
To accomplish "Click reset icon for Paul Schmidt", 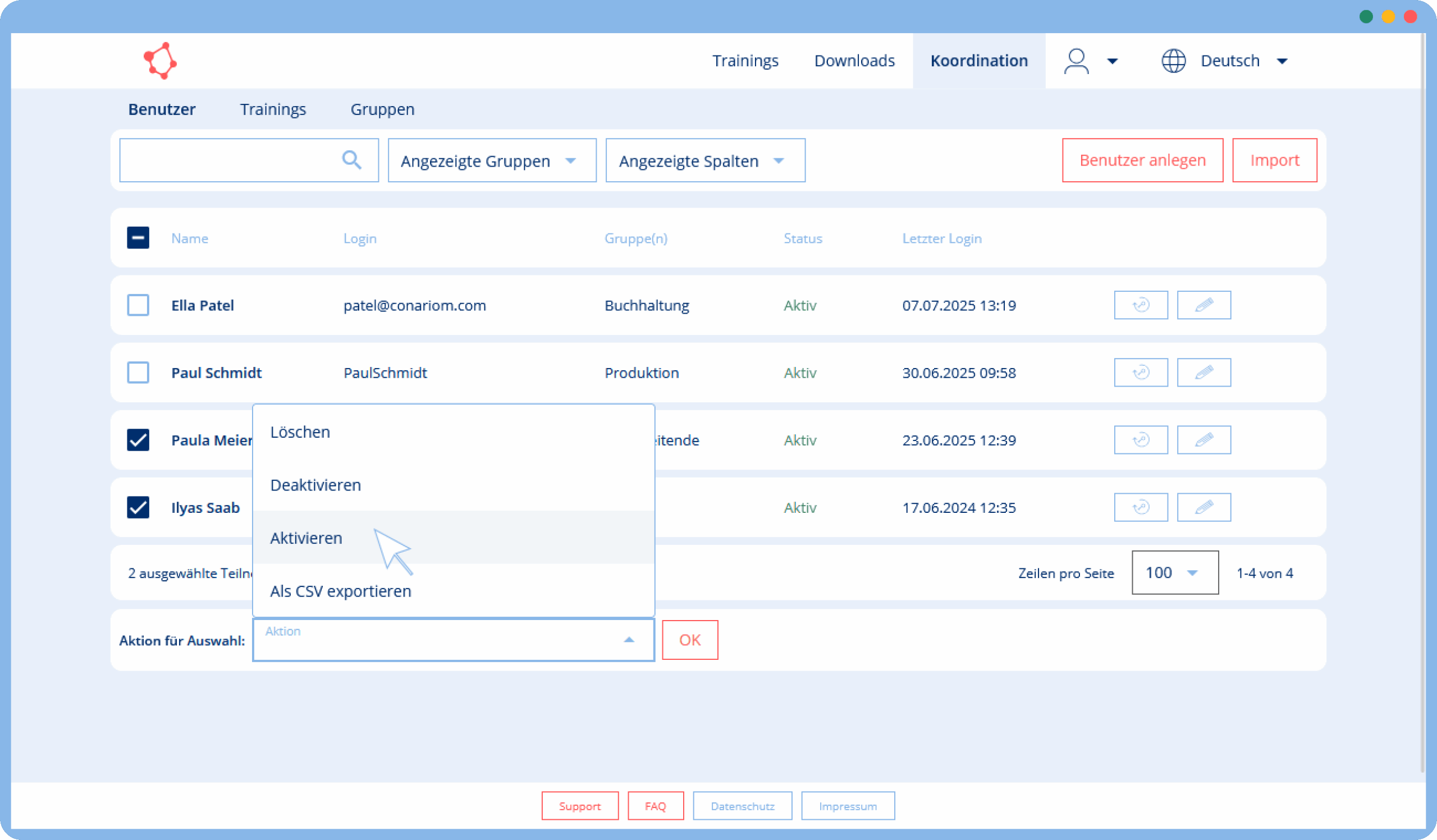I will click(1141, 373).
